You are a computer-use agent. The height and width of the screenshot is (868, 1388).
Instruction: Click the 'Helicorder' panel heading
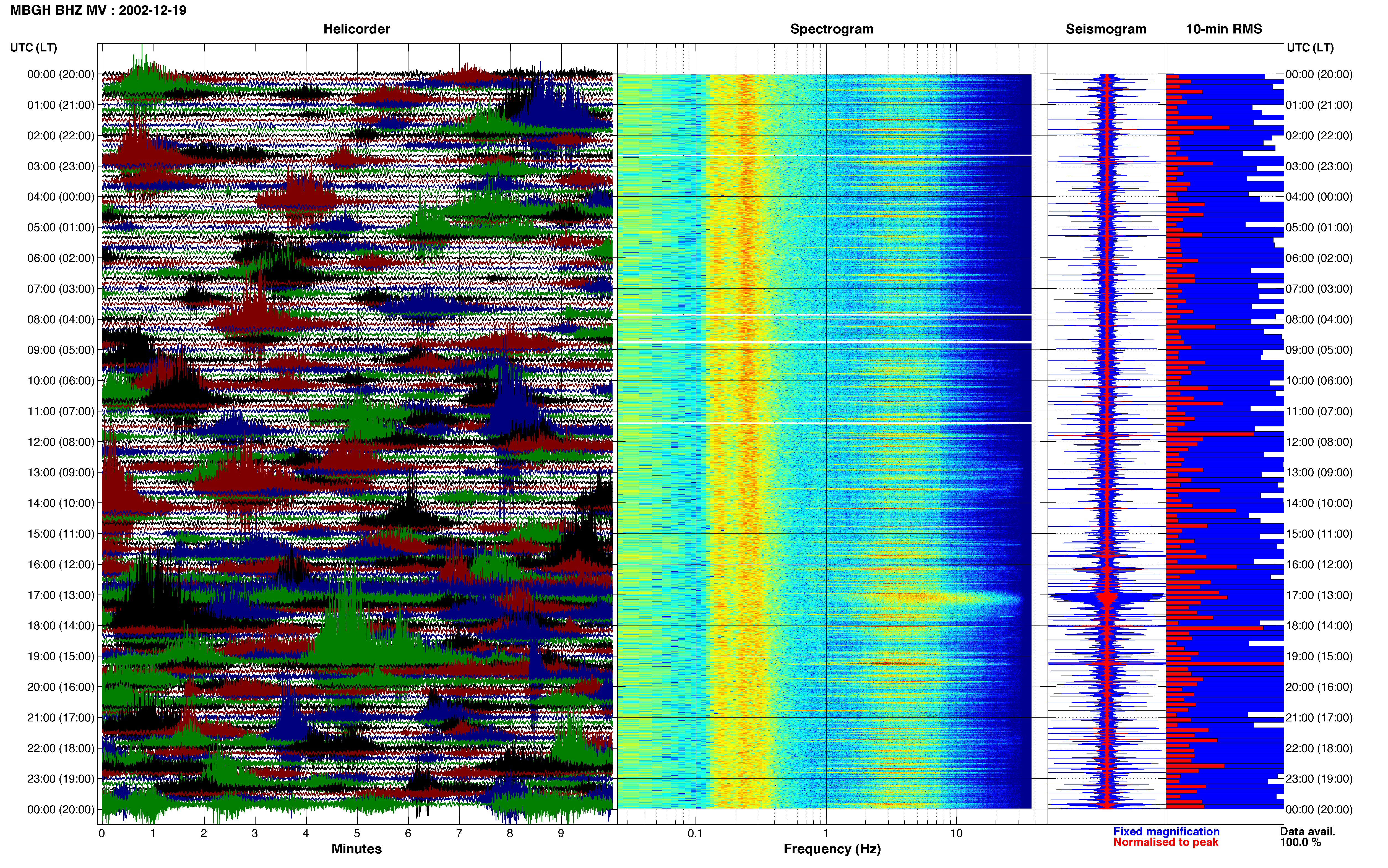(x=356, y=29)
